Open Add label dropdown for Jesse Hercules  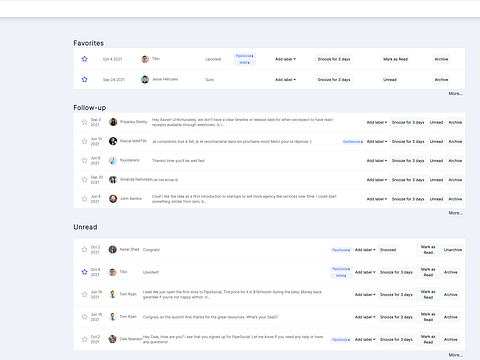click(285, 80)
